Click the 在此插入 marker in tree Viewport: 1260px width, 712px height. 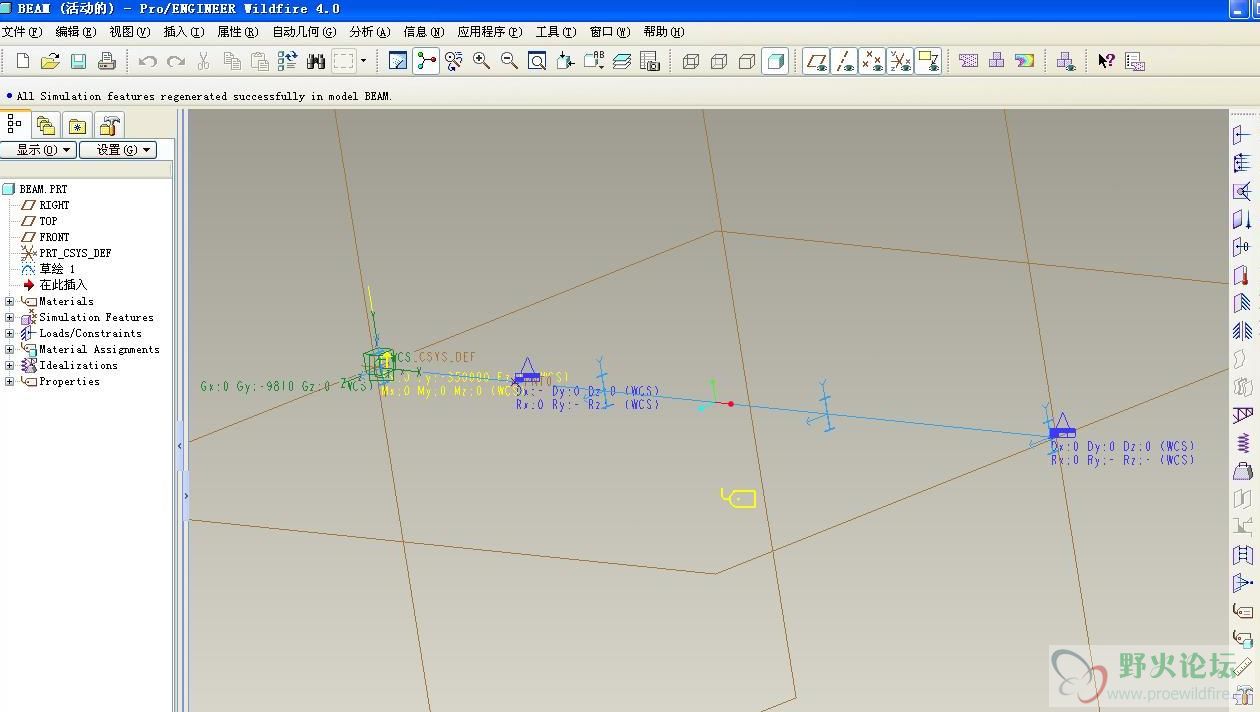pyautogui.click(x=55, y=285)
